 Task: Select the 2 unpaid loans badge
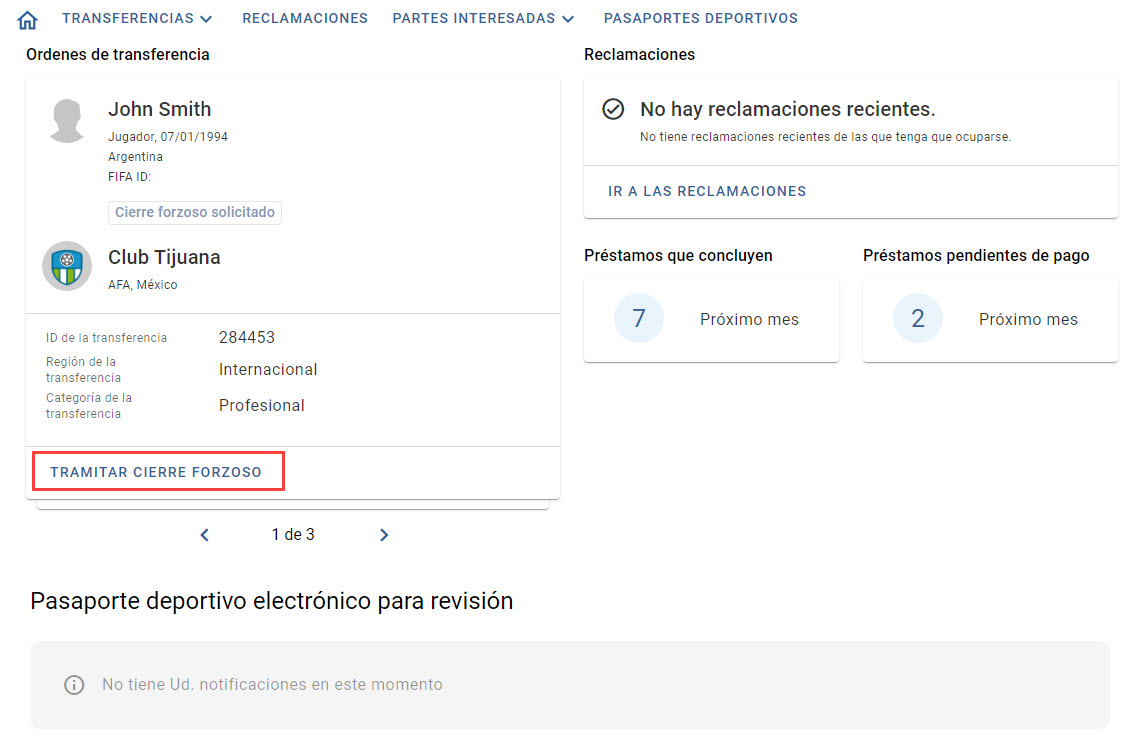tap(918, 318)
